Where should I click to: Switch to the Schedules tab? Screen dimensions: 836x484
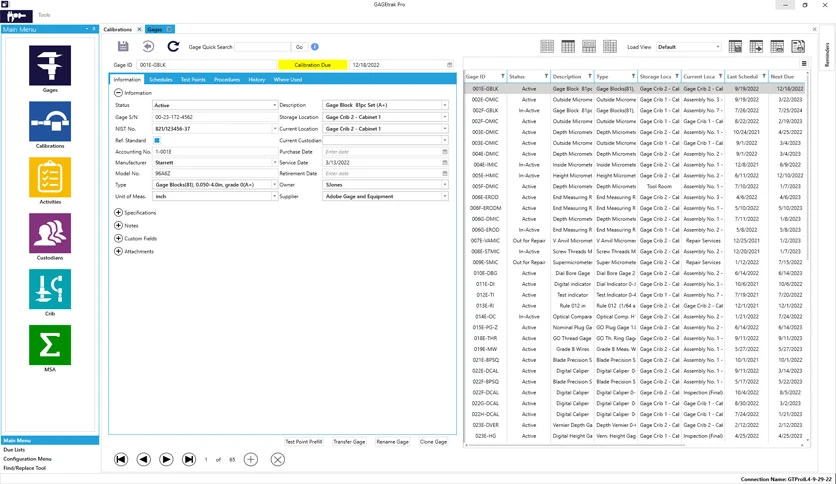160,79
